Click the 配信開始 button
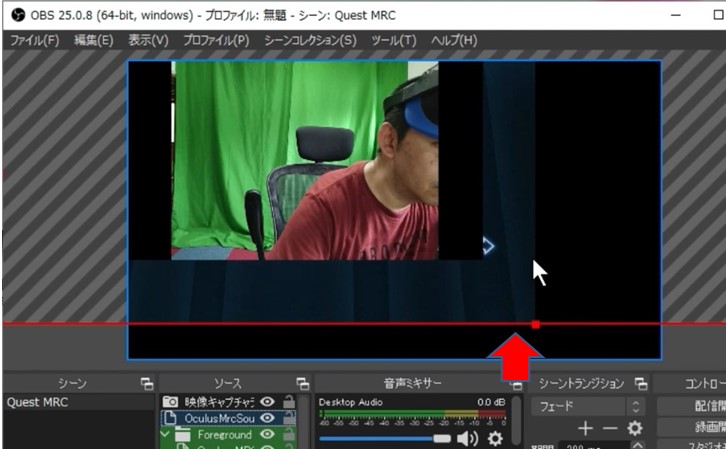Image resolution: width=726 pixels, height=449 pixels. [692, 406]
